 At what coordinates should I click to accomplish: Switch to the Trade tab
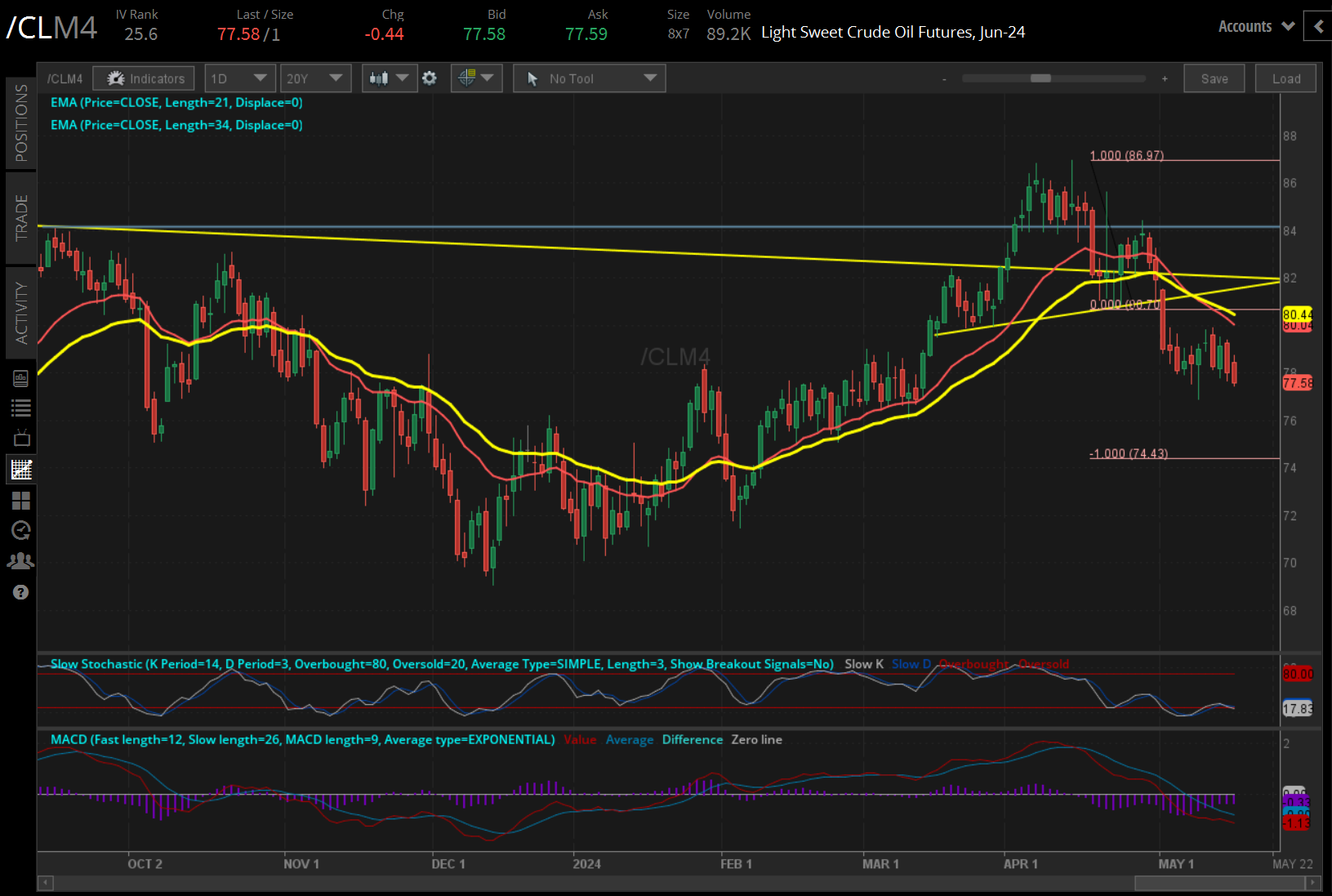[x=21, y=217]
